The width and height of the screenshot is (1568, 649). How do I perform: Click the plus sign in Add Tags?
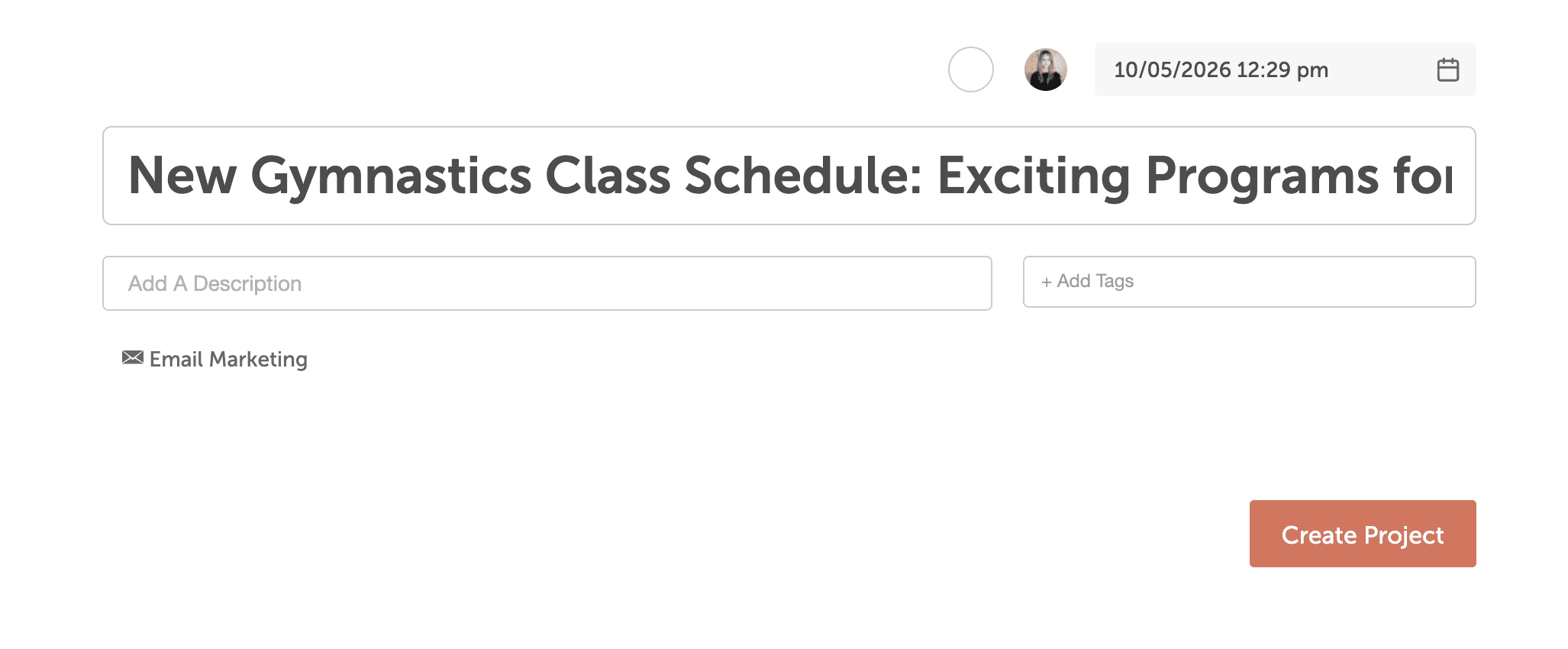[1047, 282]
